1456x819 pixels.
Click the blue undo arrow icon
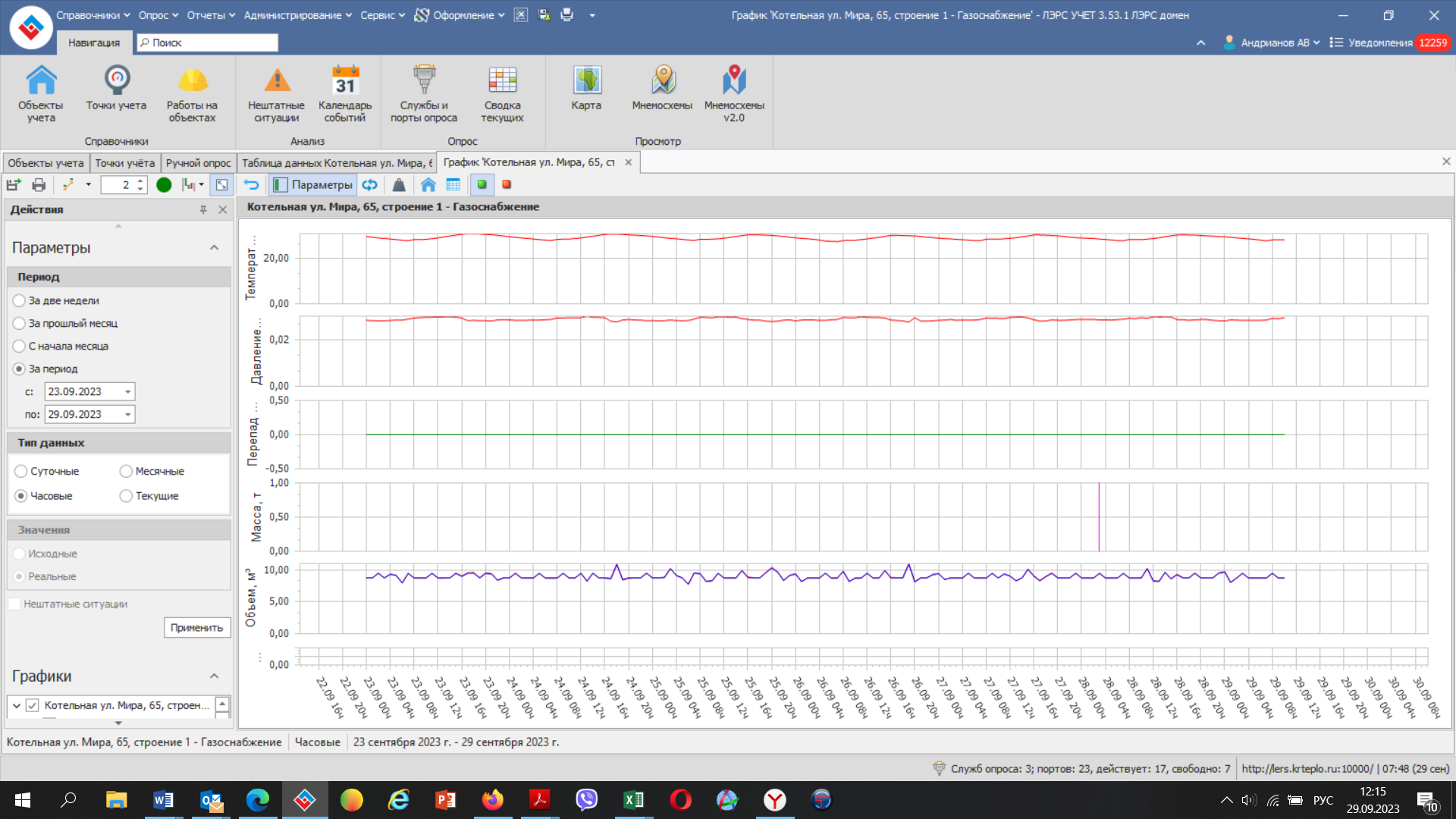(251, 184)
